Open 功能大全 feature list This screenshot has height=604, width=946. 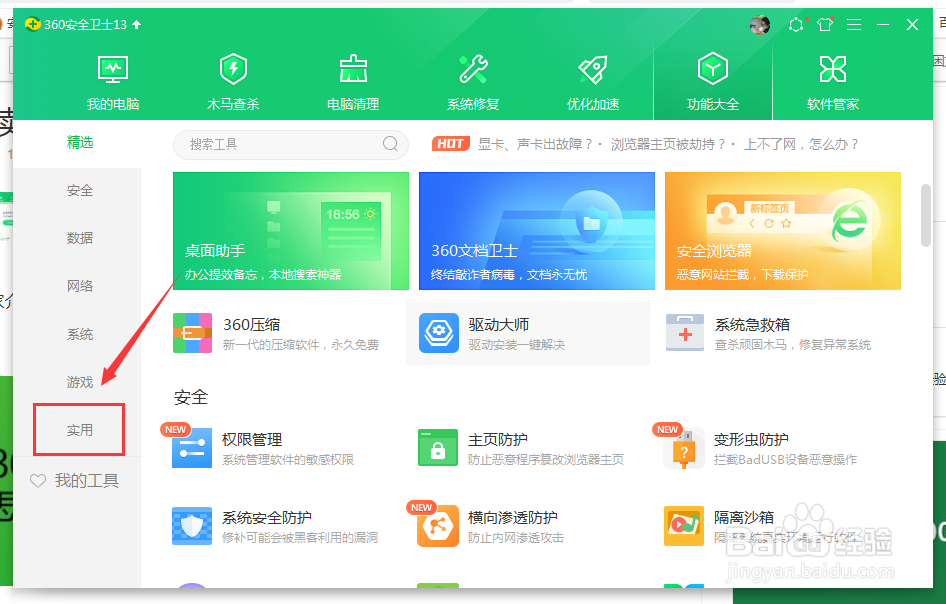pyautogui.click(x=713, y=83)
